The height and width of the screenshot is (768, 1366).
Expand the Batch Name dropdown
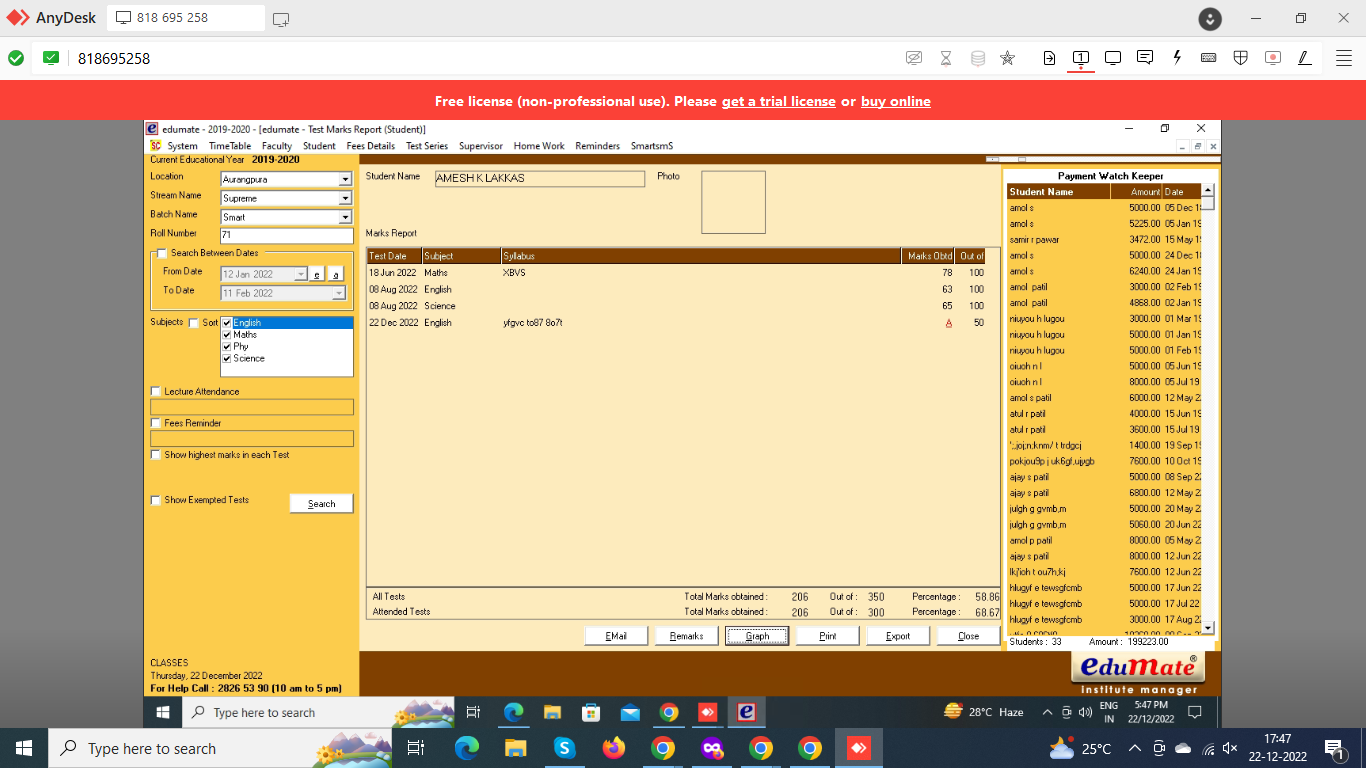(x=345, y=218)
